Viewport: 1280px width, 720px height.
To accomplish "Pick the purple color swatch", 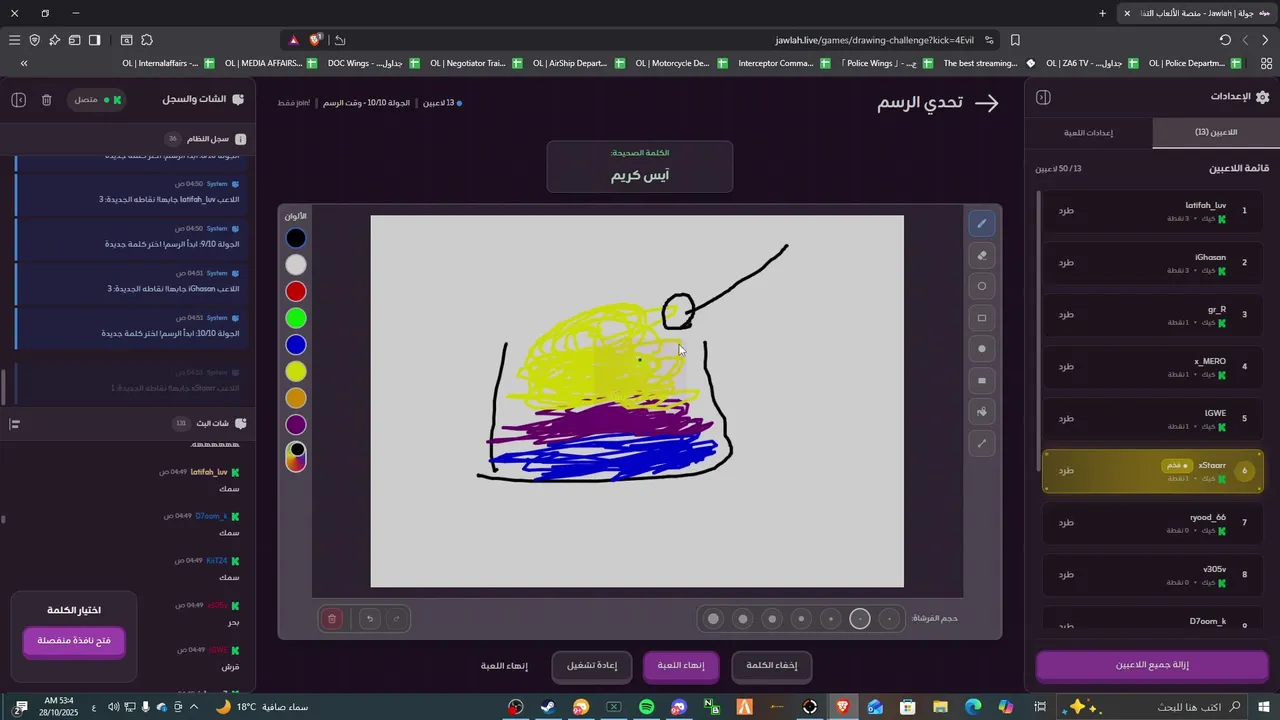I will [x=296, y=425].
